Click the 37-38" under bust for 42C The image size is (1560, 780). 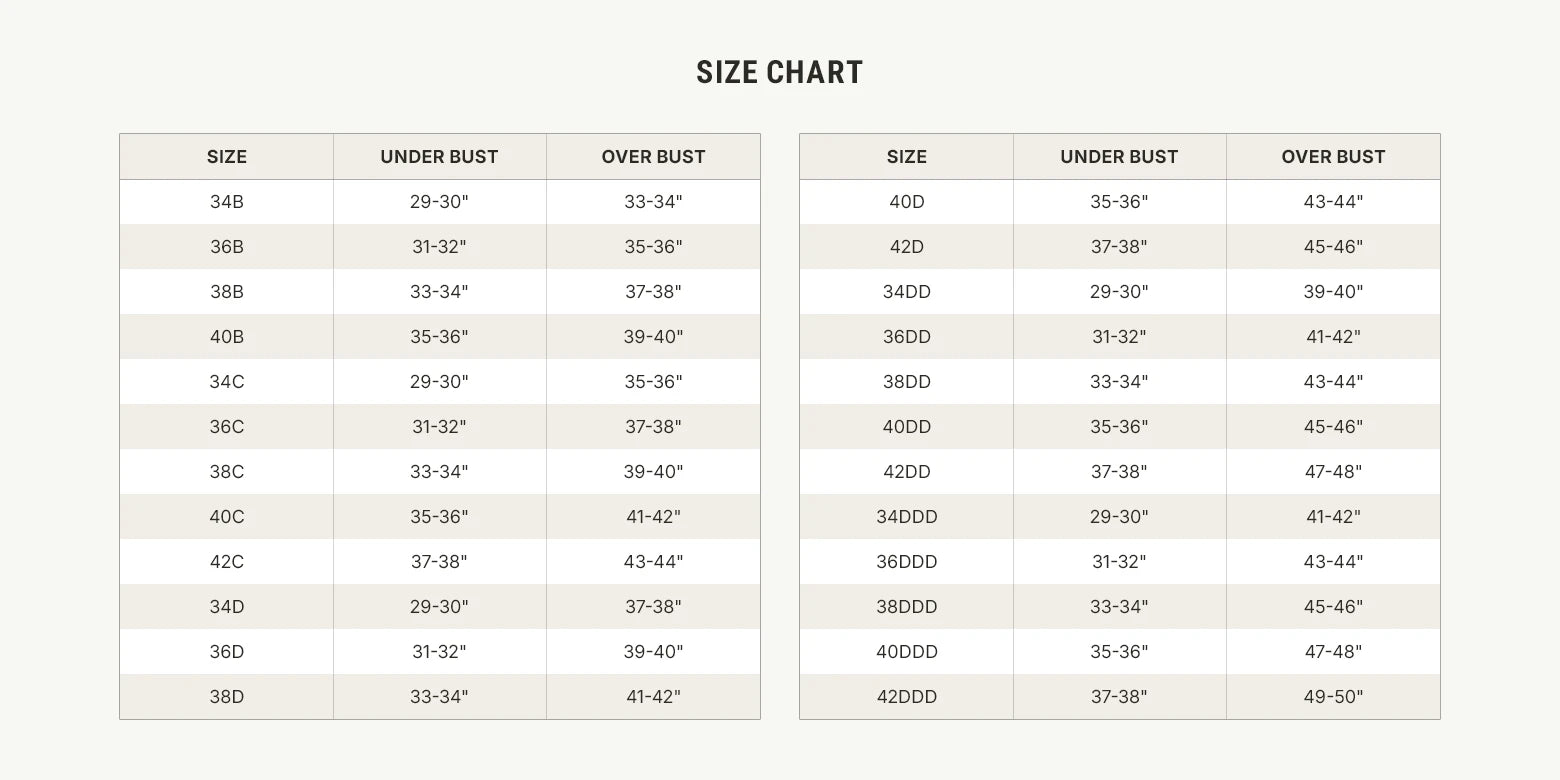click(439, 562)
